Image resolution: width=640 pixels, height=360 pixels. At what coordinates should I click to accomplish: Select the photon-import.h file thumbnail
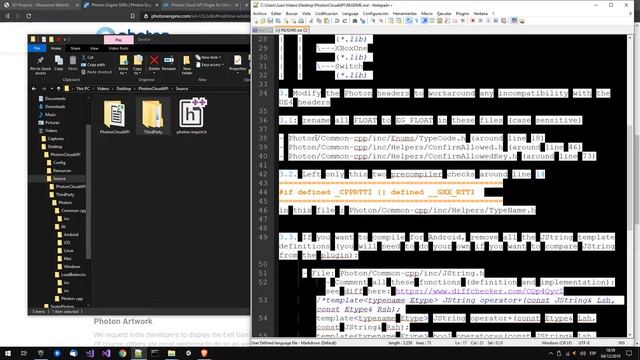point(191,117)
